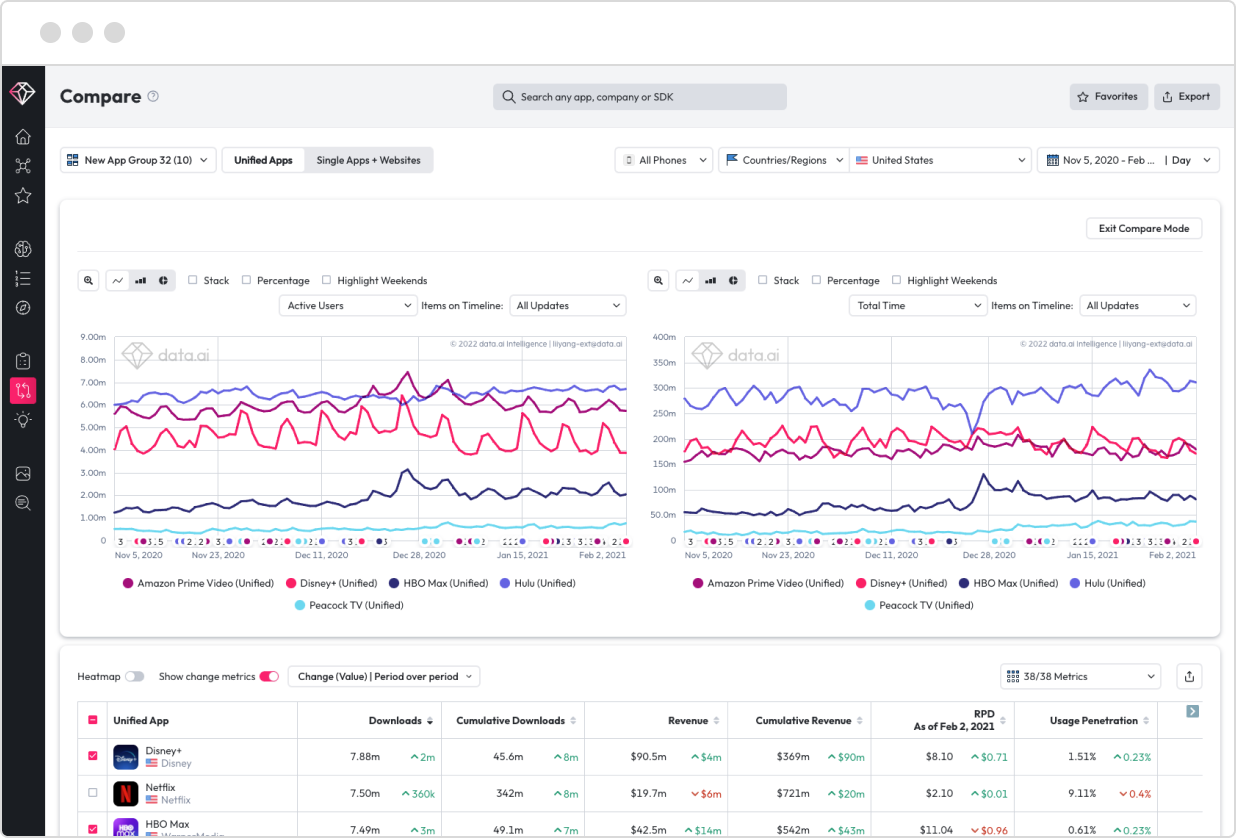This screenshot has width=1236, height=838.
Task: Click the data.ai diamond logo in the sidebar
Action: point(22,93)
